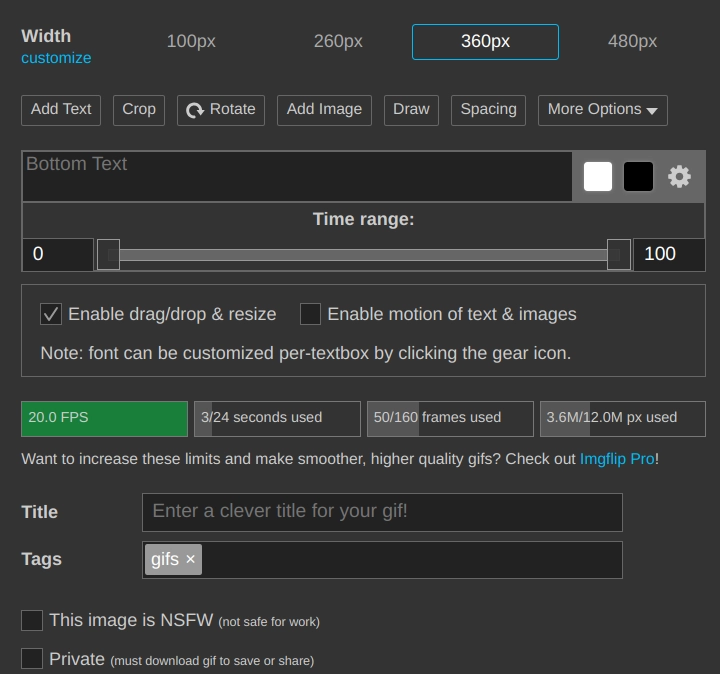
Task: Pick the black outline color swatch
Action: pos(638,177)
